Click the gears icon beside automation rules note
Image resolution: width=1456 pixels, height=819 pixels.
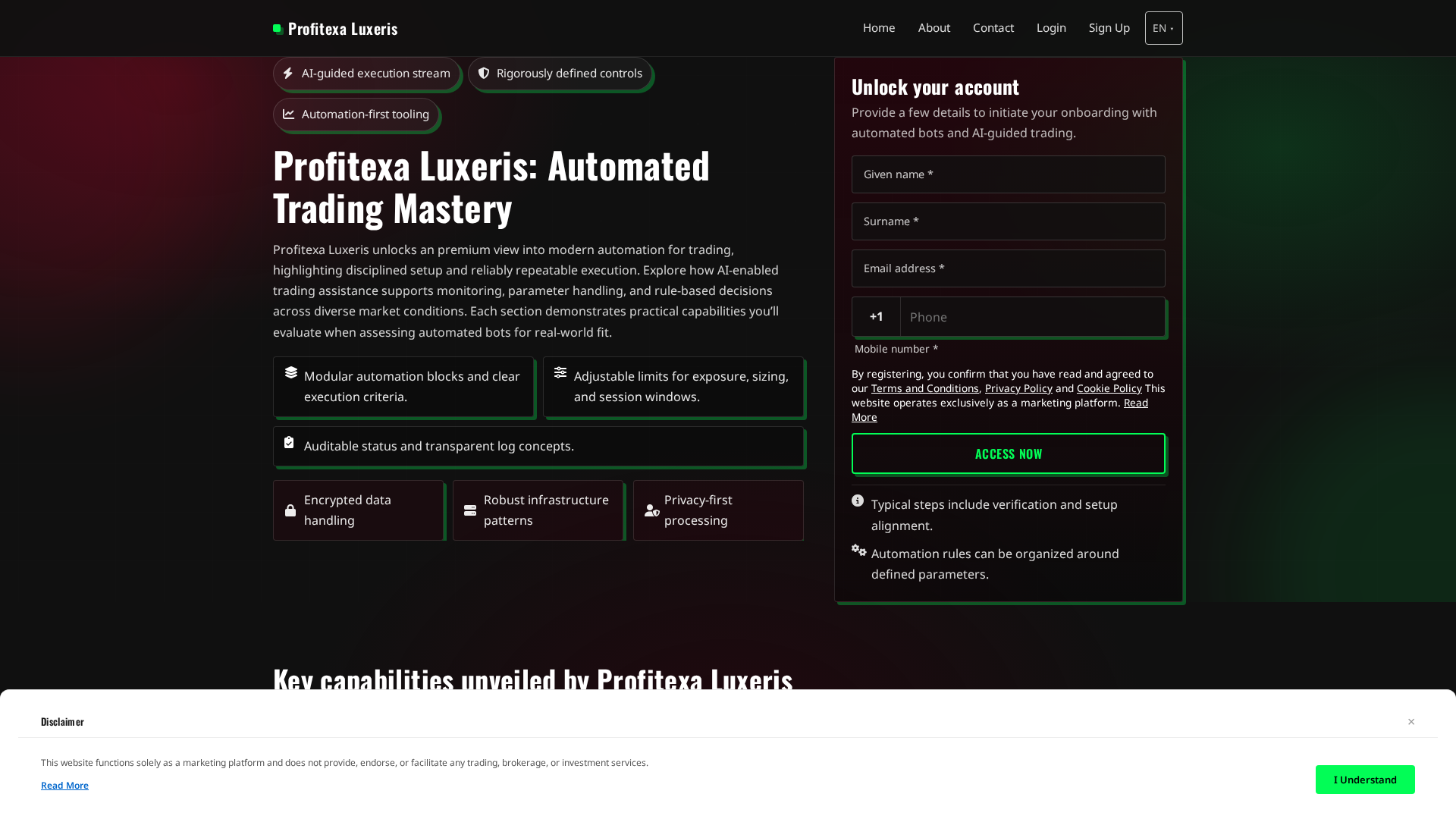point(858,551)
